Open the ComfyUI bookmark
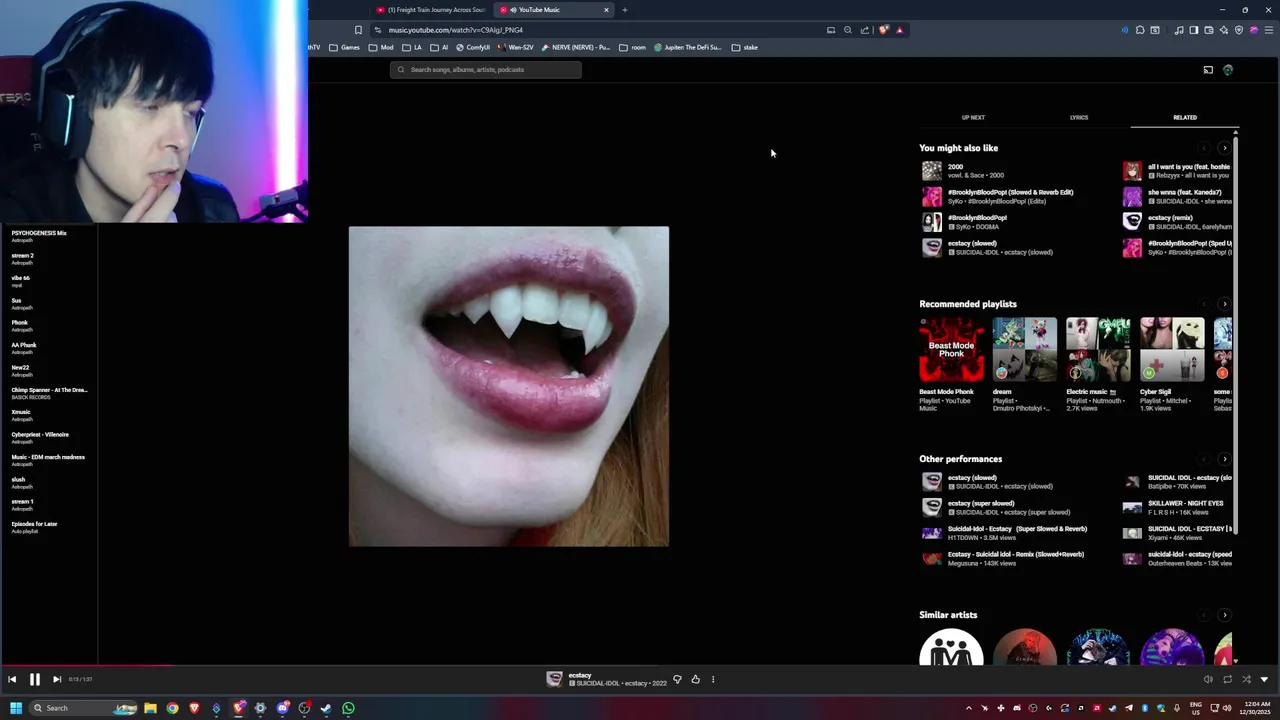Screen dimensions: 1280x720 [x=473, y=47]
